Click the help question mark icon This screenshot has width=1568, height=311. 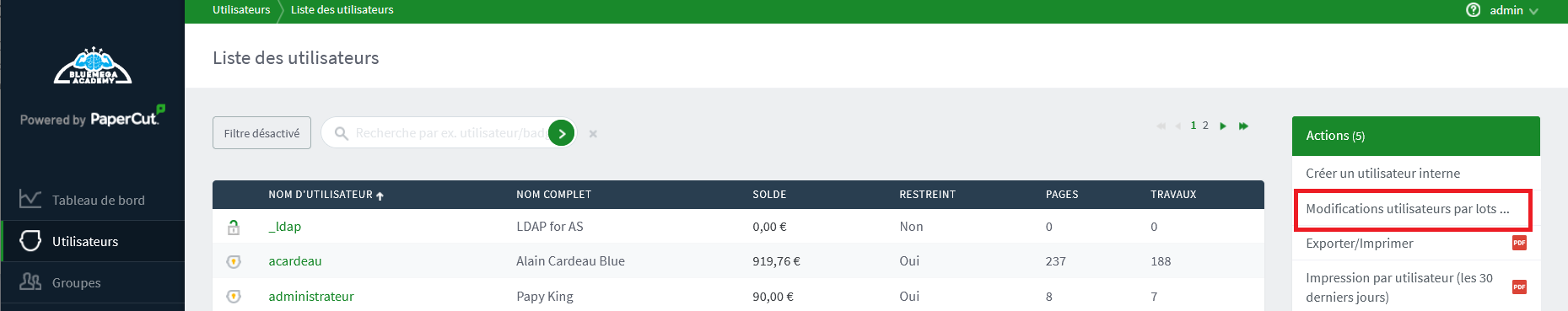(1474, 10)
